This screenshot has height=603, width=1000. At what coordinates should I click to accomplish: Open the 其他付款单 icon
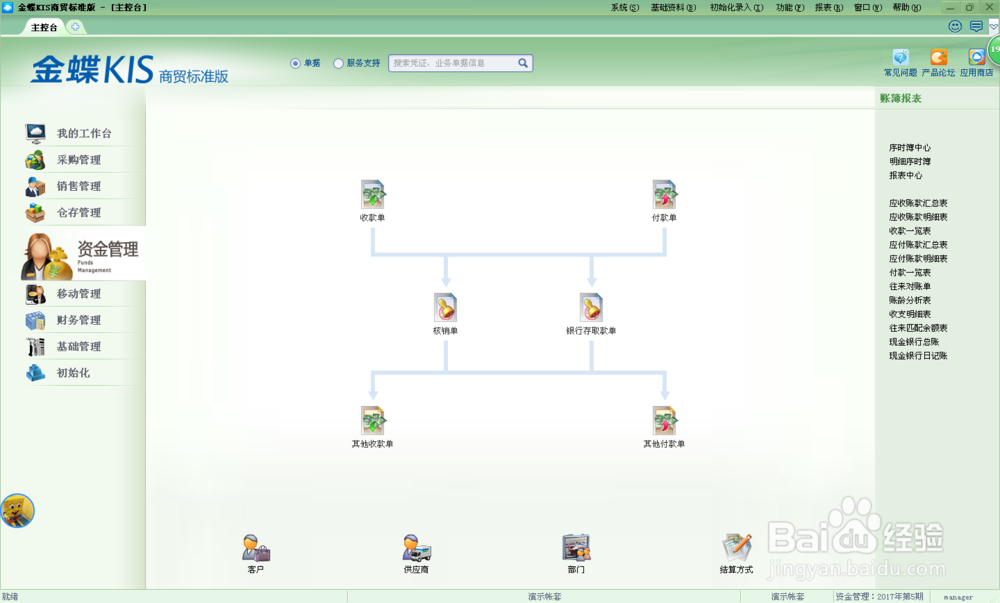(x=664, y=421)
